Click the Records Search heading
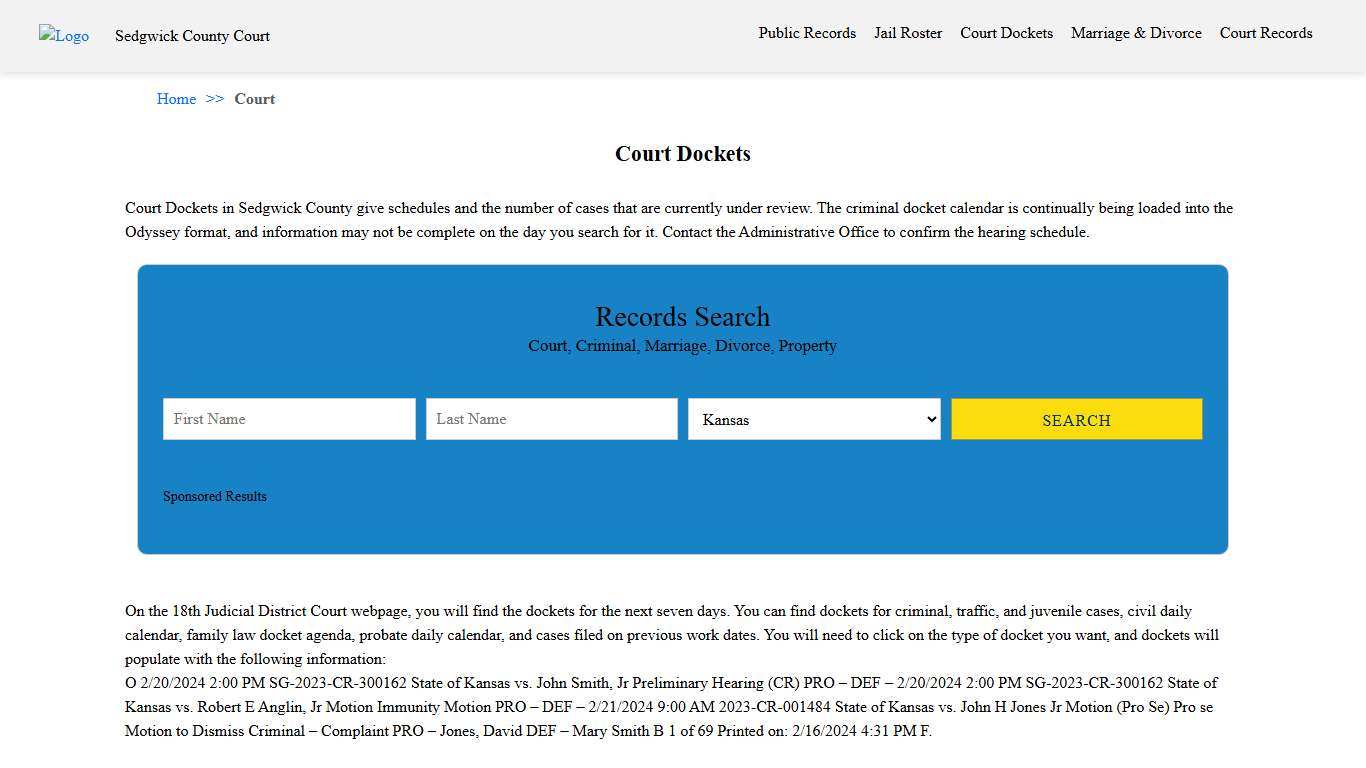The height and width of the screenshot is (768, 1366). 682,317
